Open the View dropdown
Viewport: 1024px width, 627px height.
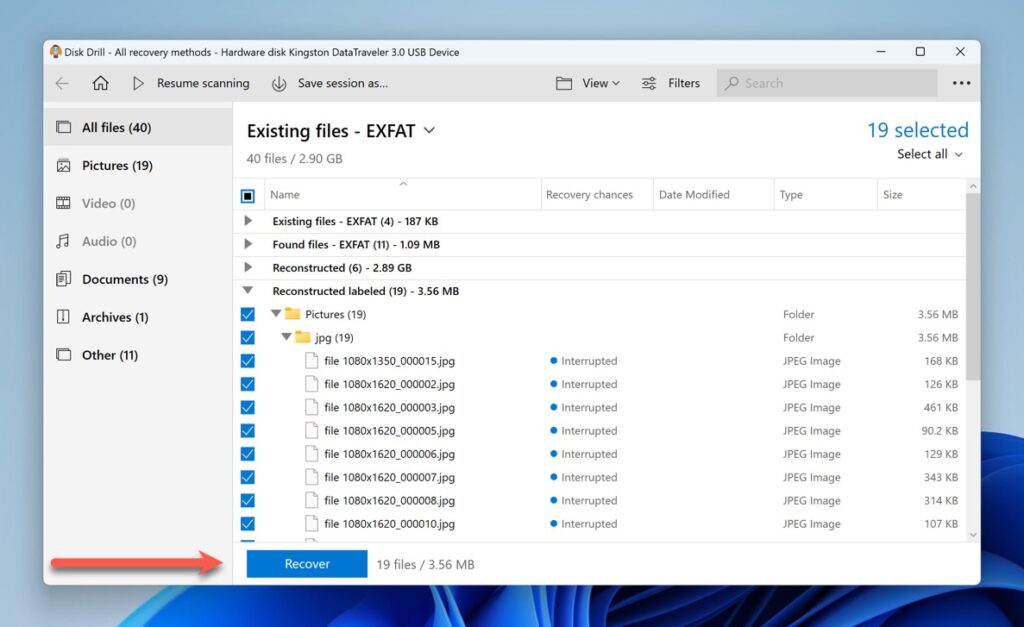[x=596, y=84]
